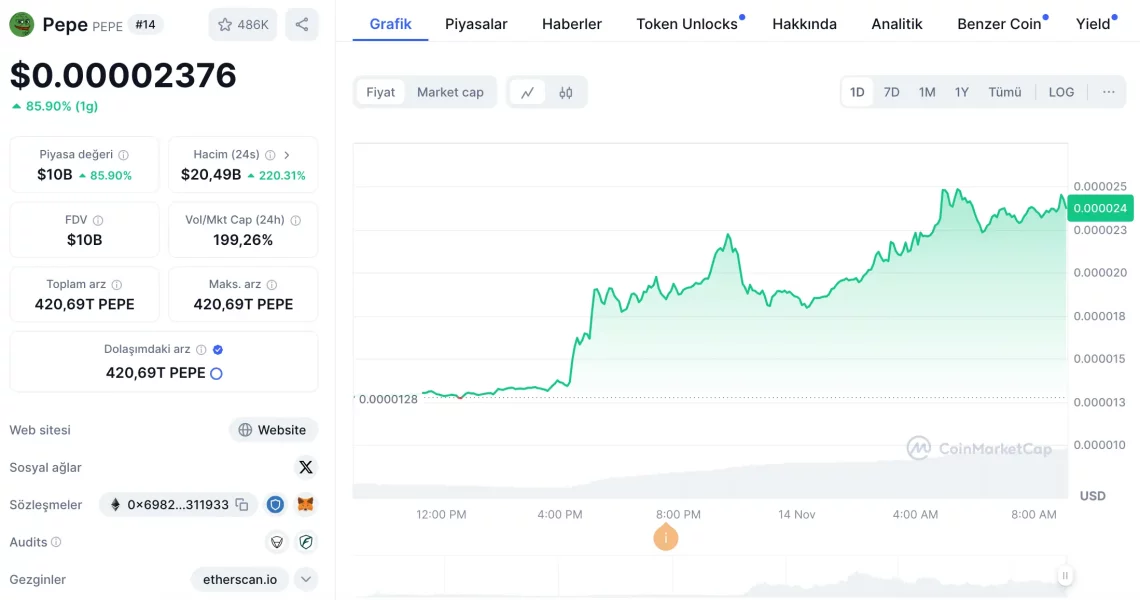Click the orange marker below the chart timeline

click(666, 537)
